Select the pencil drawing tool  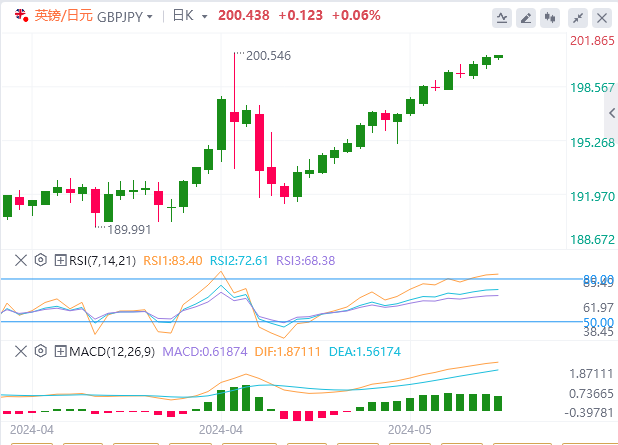click(527, 17)
